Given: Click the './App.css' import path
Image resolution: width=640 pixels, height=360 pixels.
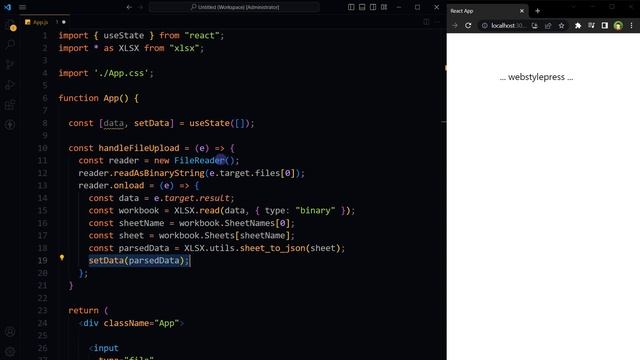Looking at the screenshot, I should 121,73.
